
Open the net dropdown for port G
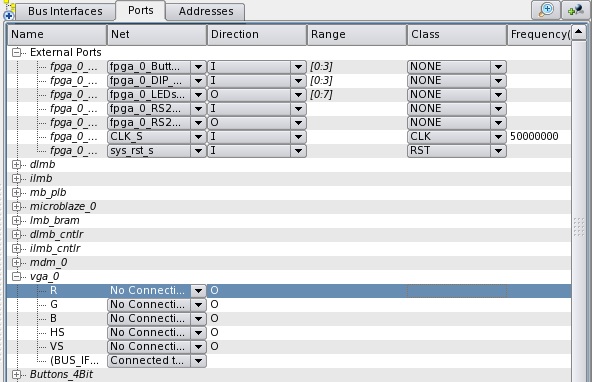click(x=198, y=305)
